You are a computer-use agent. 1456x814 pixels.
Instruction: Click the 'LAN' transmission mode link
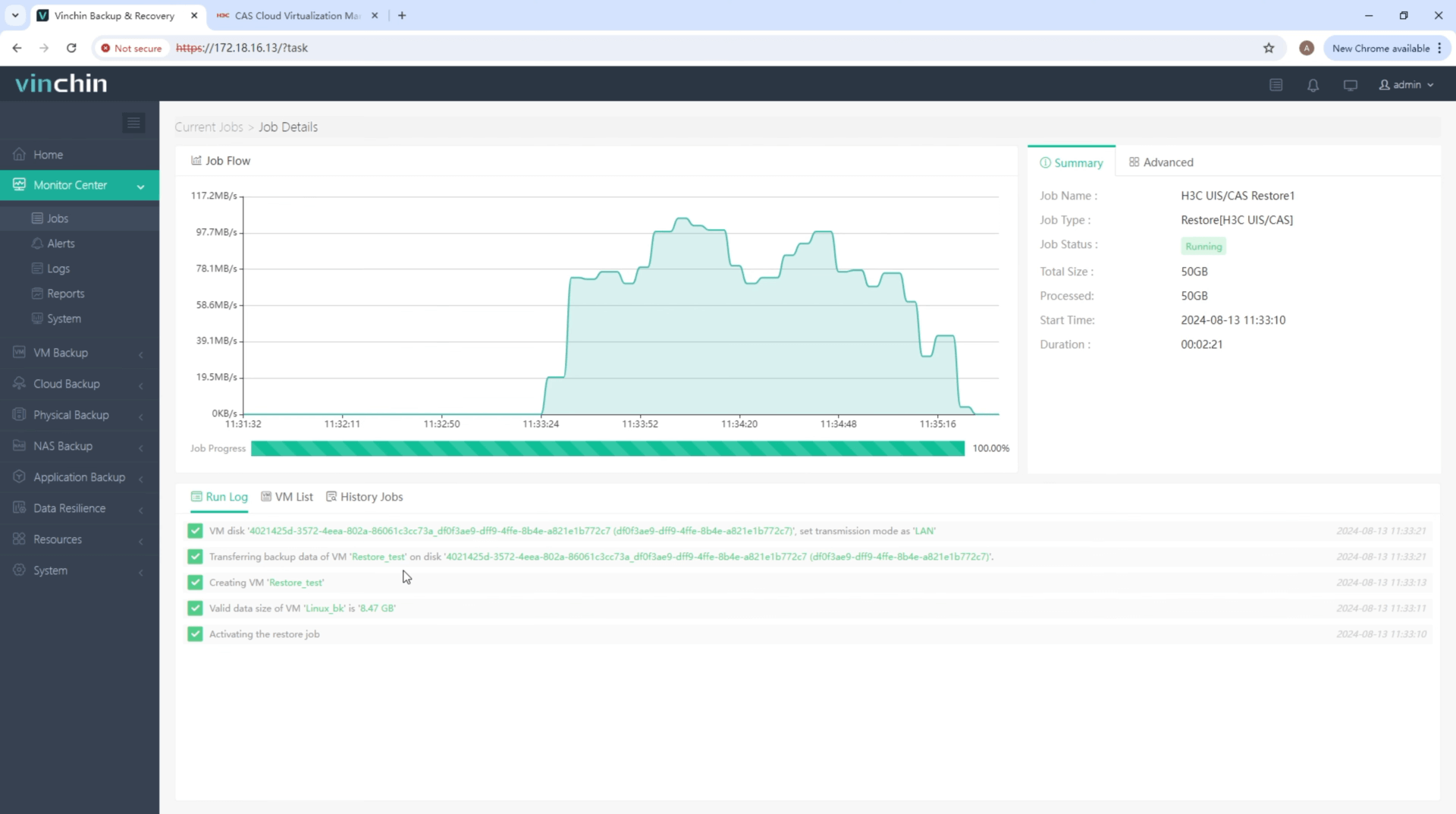(924, 531)
